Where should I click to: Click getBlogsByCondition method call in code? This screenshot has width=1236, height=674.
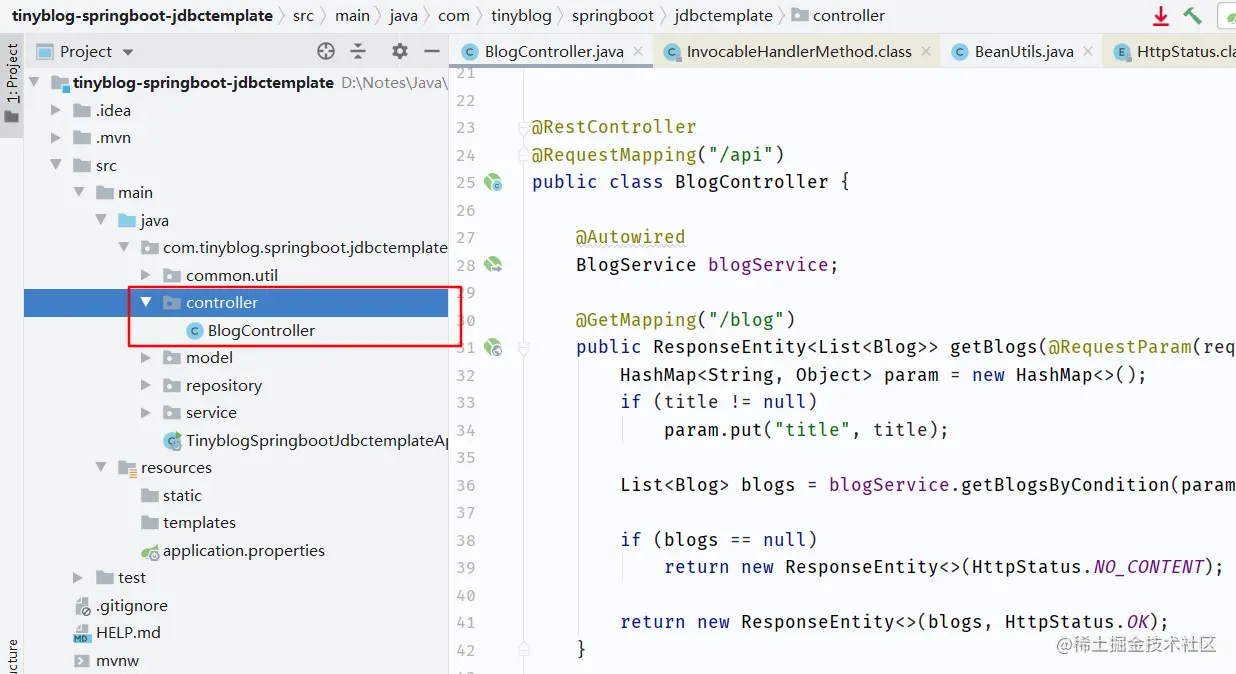(1066, 485)
